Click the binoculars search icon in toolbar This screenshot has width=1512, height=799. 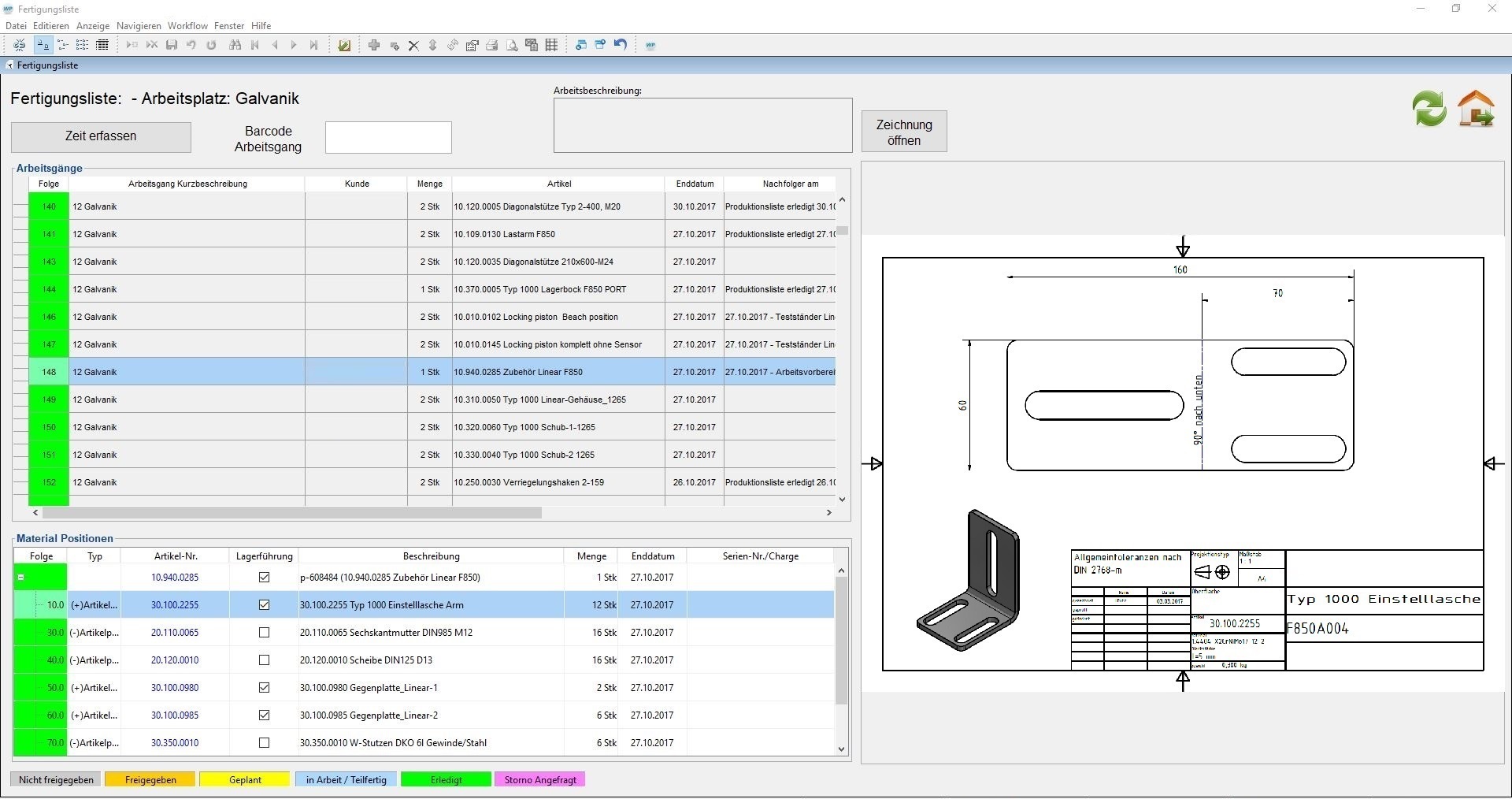[x=235, y=46]
